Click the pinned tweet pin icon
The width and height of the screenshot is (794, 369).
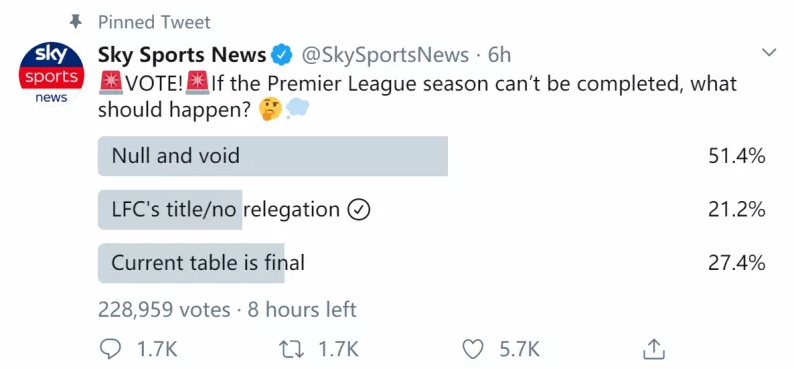tap(76, 22)
